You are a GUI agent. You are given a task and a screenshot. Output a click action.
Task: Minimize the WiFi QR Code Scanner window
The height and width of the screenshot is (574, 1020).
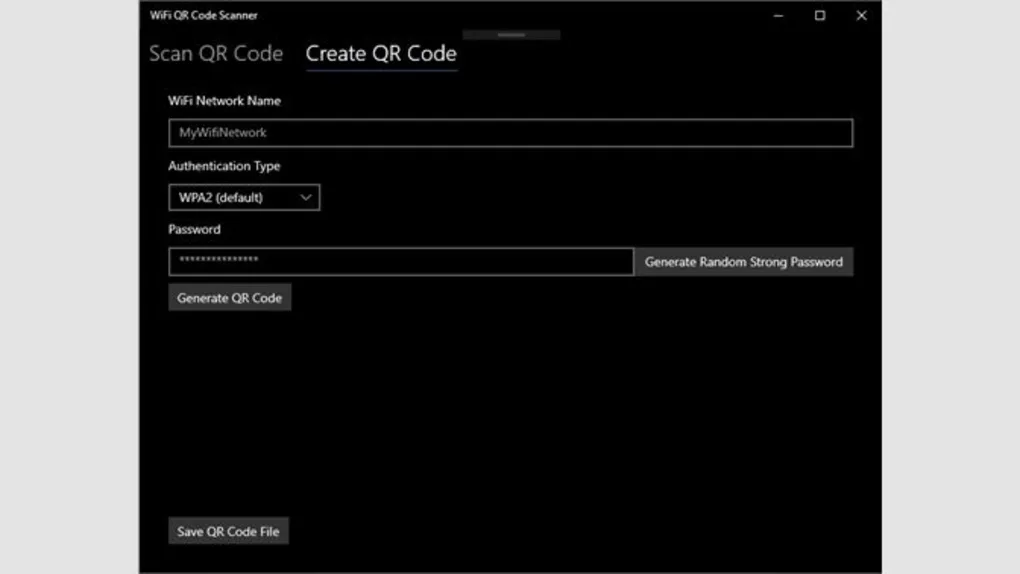(x=778, y=16)
